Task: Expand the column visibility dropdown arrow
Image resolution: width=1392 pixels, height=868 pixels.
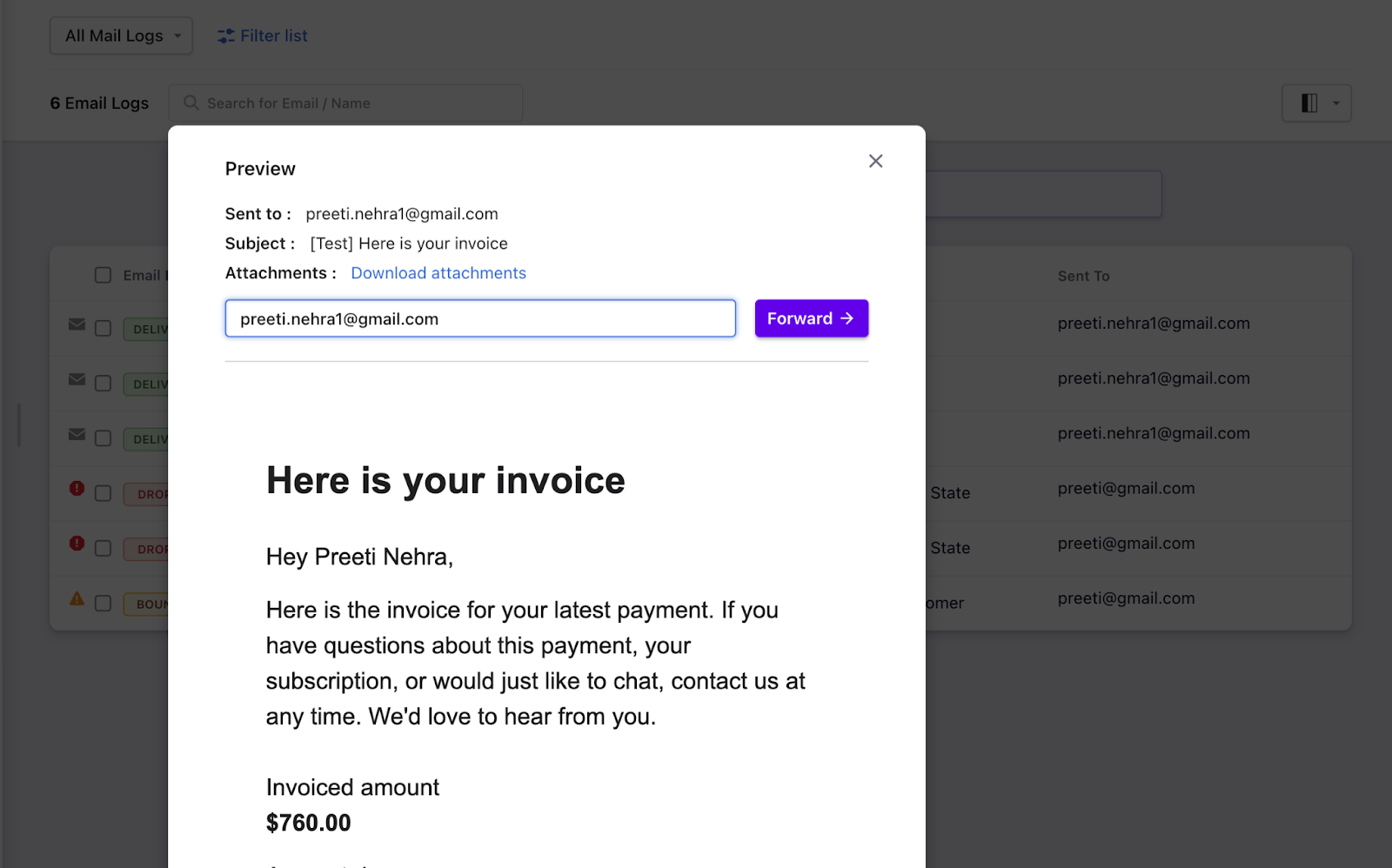Action: tap(1336, 103)
